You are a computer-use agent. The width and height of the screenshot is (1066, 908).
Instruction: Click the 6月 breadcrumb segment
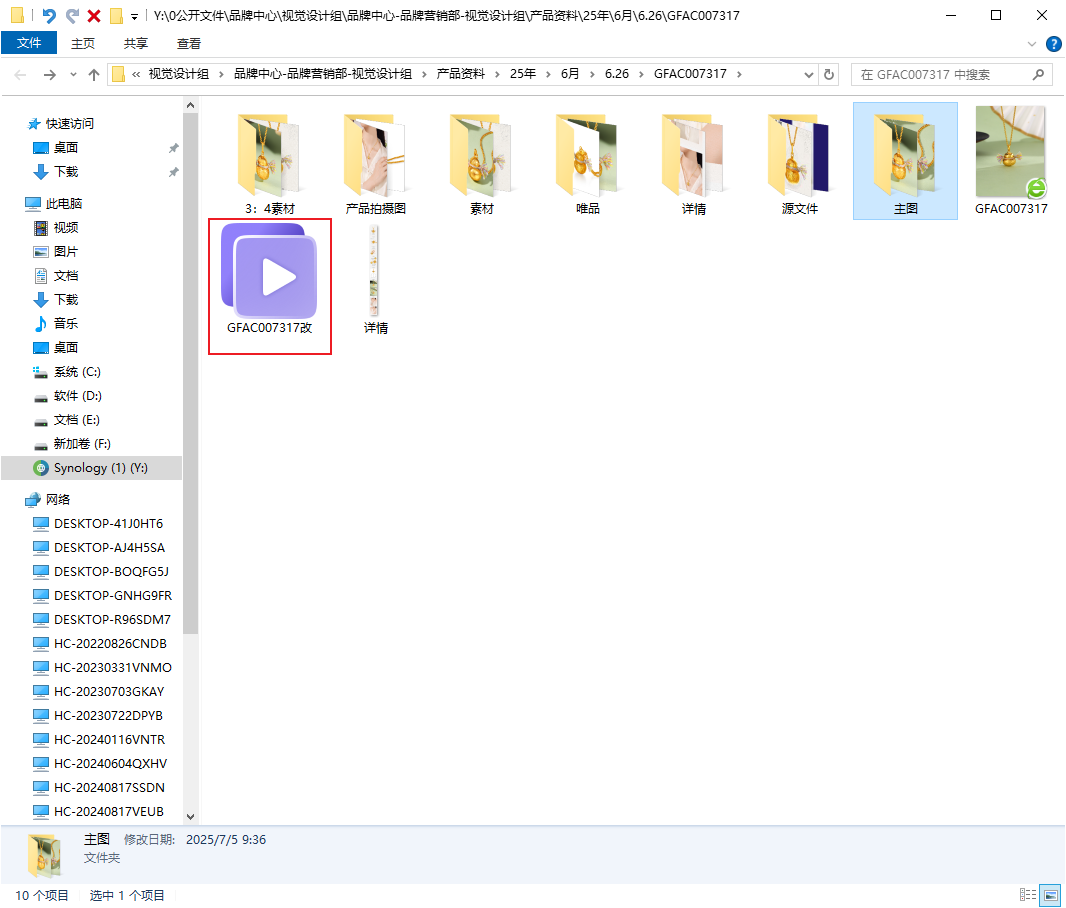click(570, 75)
